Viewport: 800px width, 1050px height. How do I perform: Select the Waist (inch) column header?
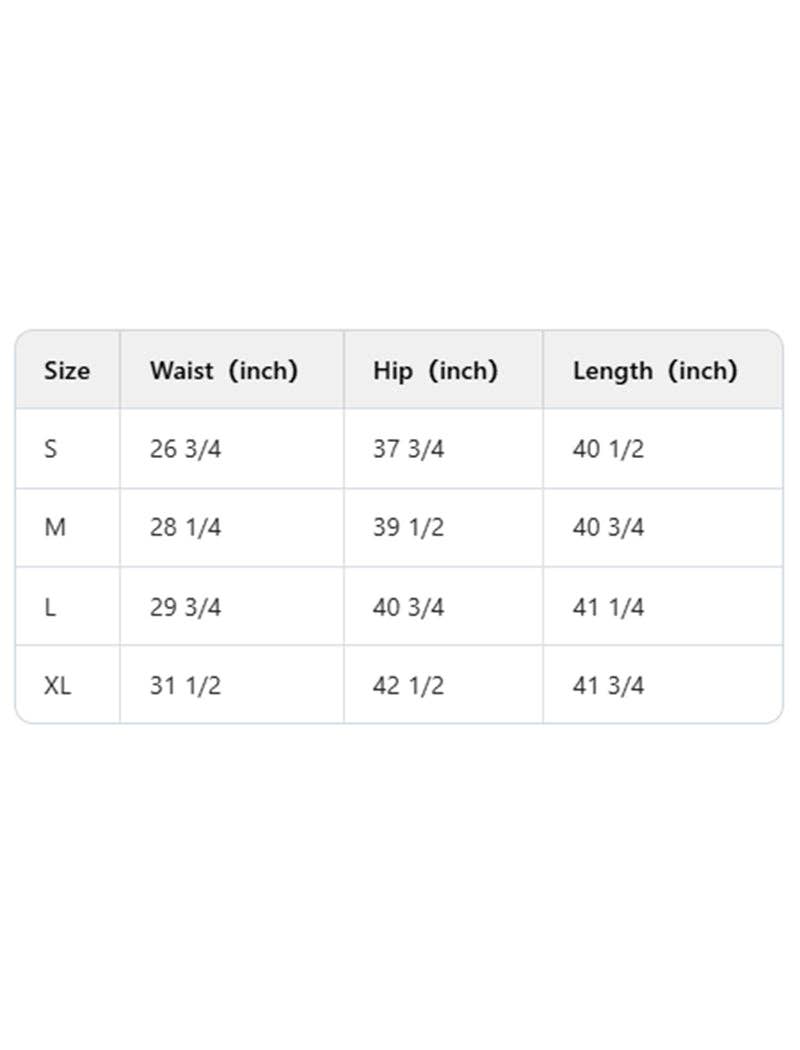click(x=224, y=371)
